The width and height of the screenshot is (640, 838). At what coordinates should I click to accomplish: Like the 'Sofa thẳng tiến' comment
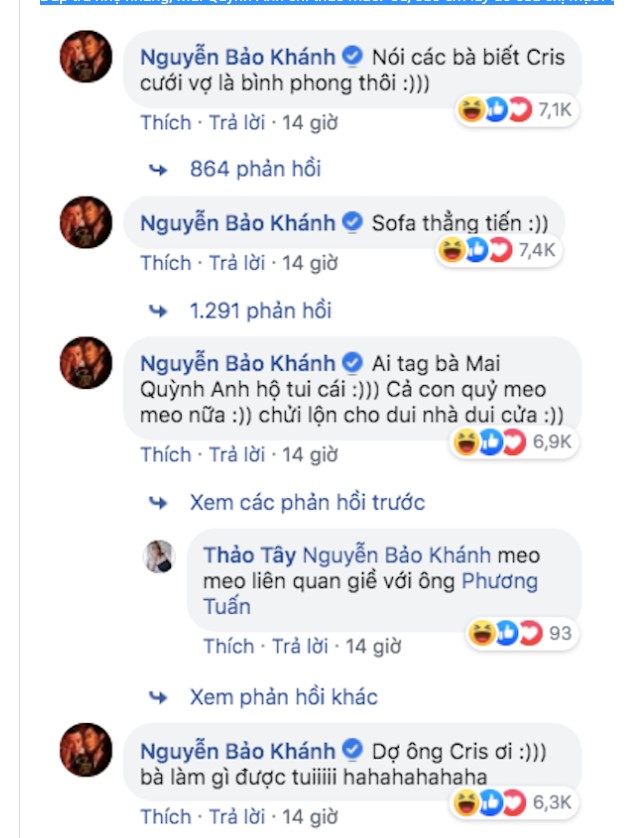(165, 263)
